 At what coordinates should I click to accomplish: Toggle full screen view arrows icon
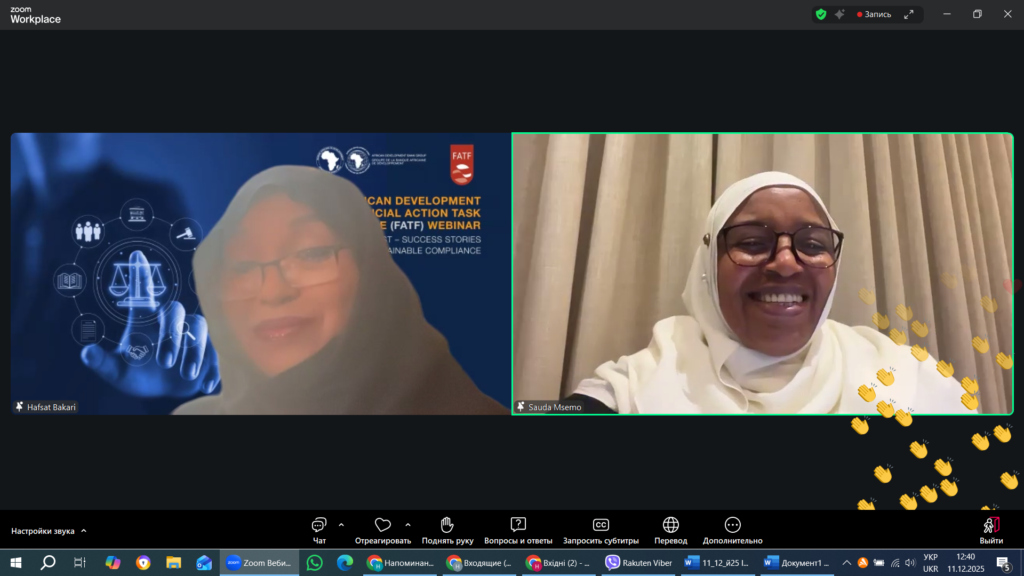[x=909, y=14]
